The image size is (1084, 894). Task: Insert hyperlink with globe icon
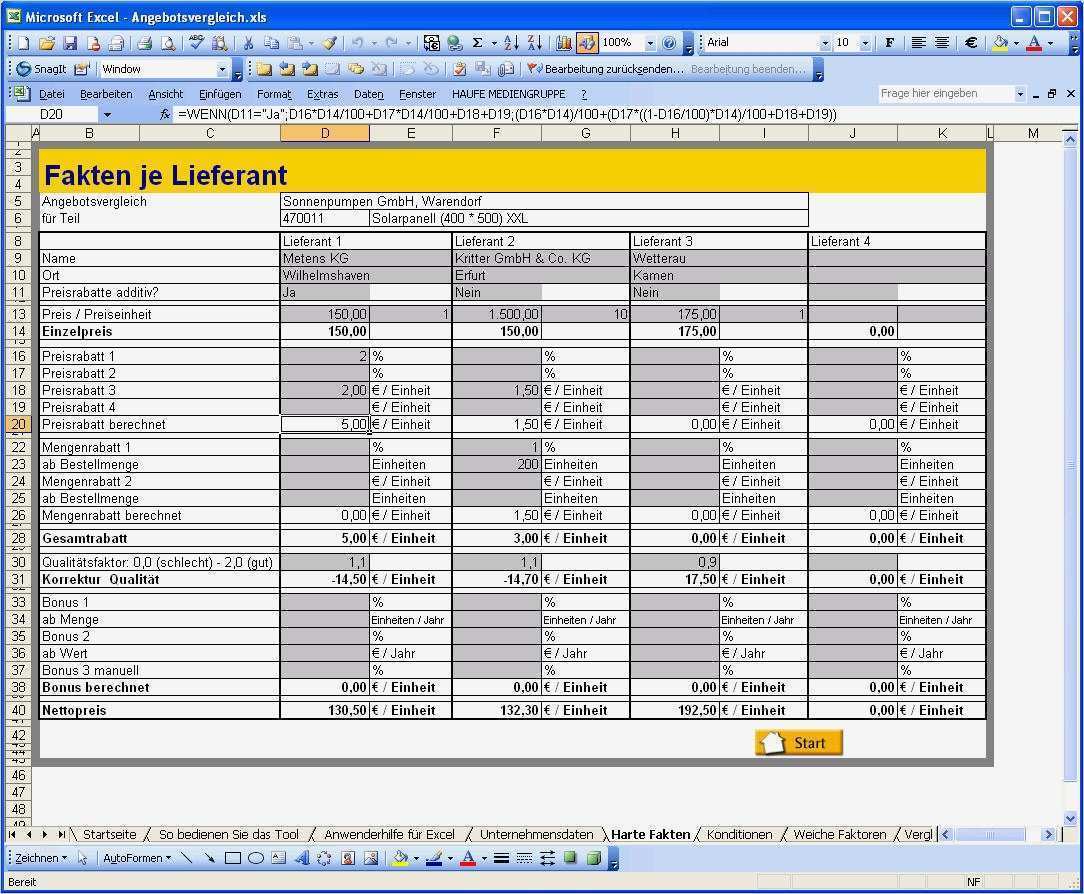coord(454,43)
